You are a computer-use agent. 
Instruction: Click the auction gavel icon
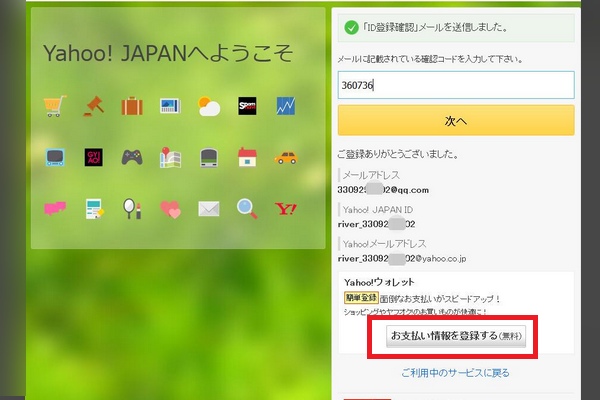tap(93, 105)
